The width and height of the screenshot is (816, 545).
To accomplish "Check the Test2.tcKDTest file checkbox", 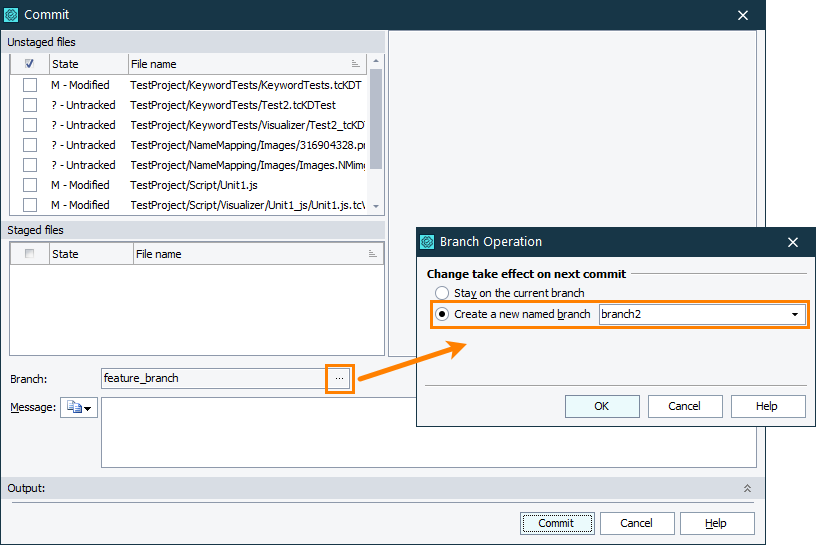I will click(30, 105).
